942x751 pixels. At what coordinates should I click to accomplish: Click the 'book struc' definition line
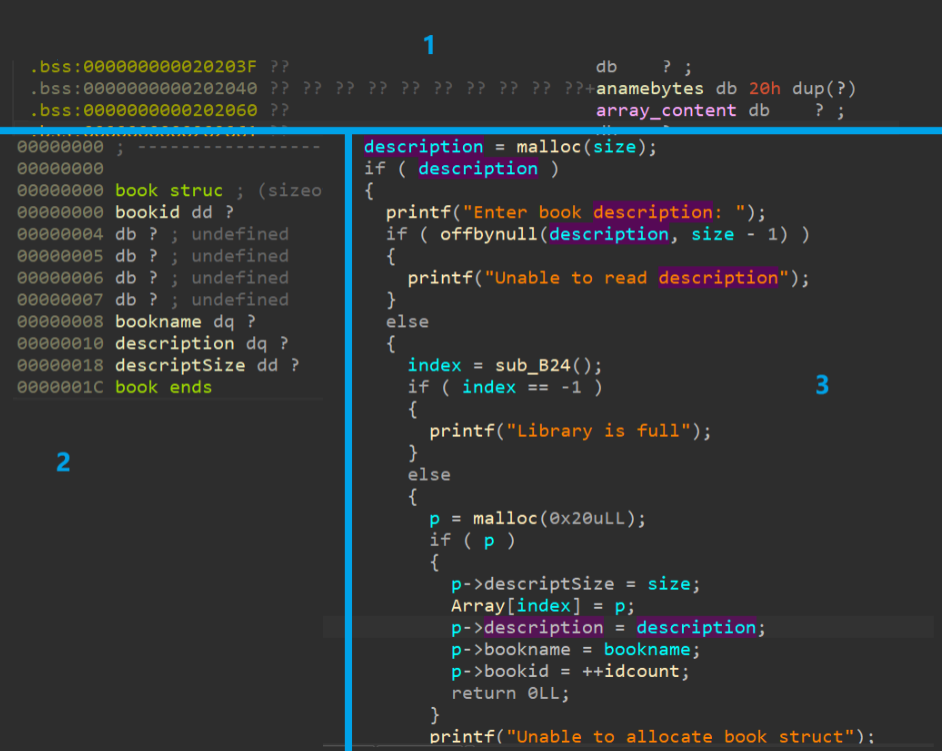click(169, 190)
